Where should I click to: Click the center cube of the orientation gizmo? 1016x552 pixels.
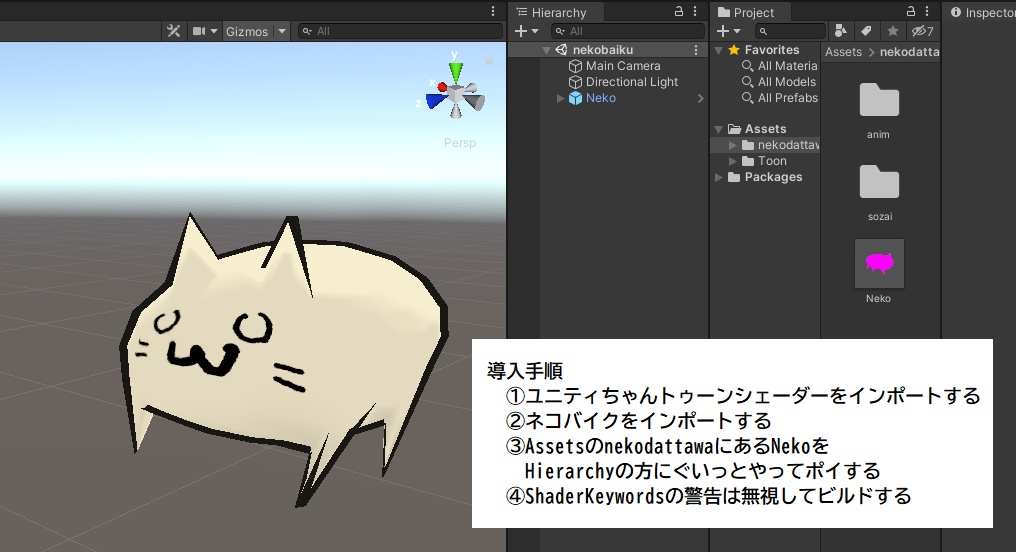tap(456, 95)
